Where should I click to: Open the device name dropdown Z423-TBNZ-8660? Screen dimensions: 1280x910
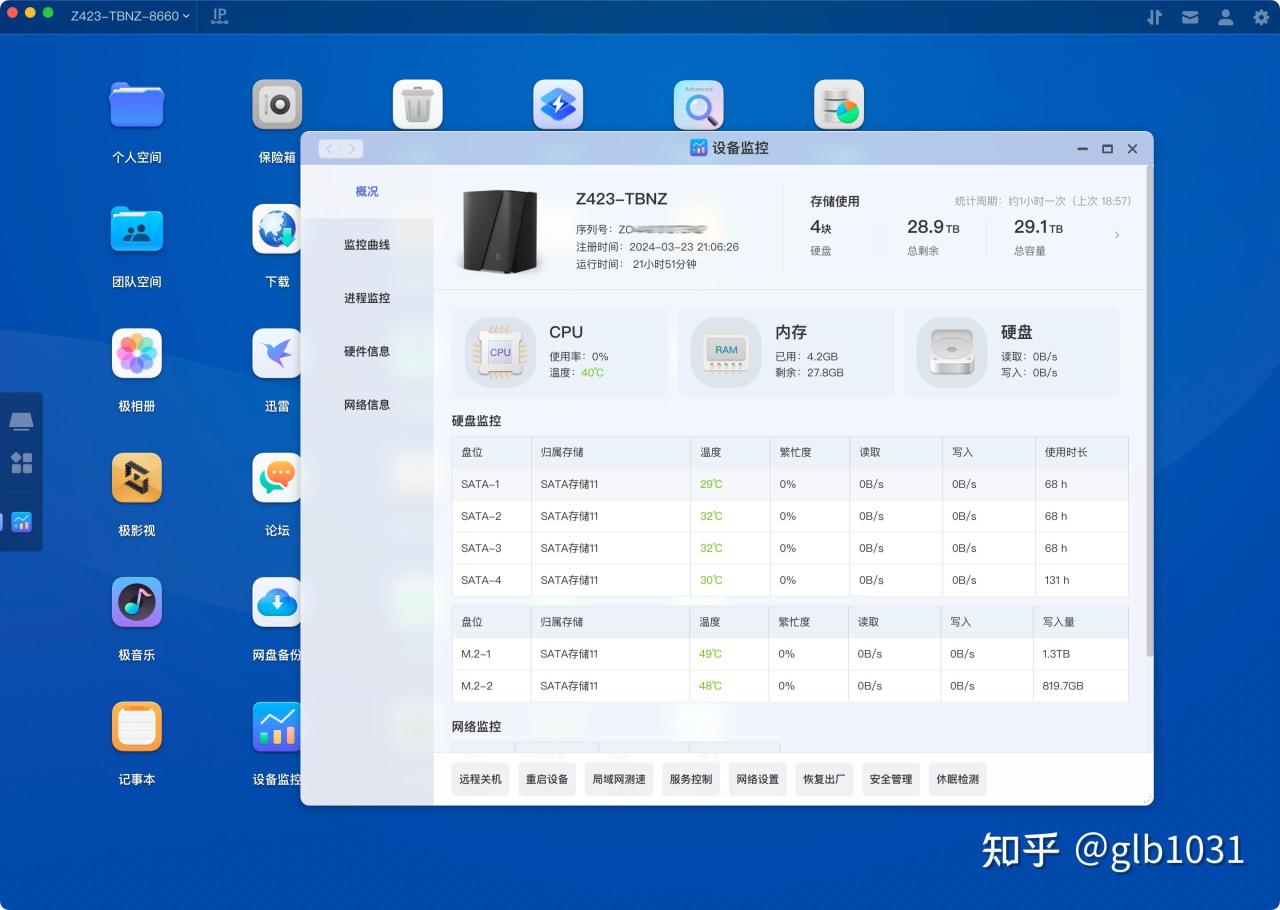[x=125, y=16]
